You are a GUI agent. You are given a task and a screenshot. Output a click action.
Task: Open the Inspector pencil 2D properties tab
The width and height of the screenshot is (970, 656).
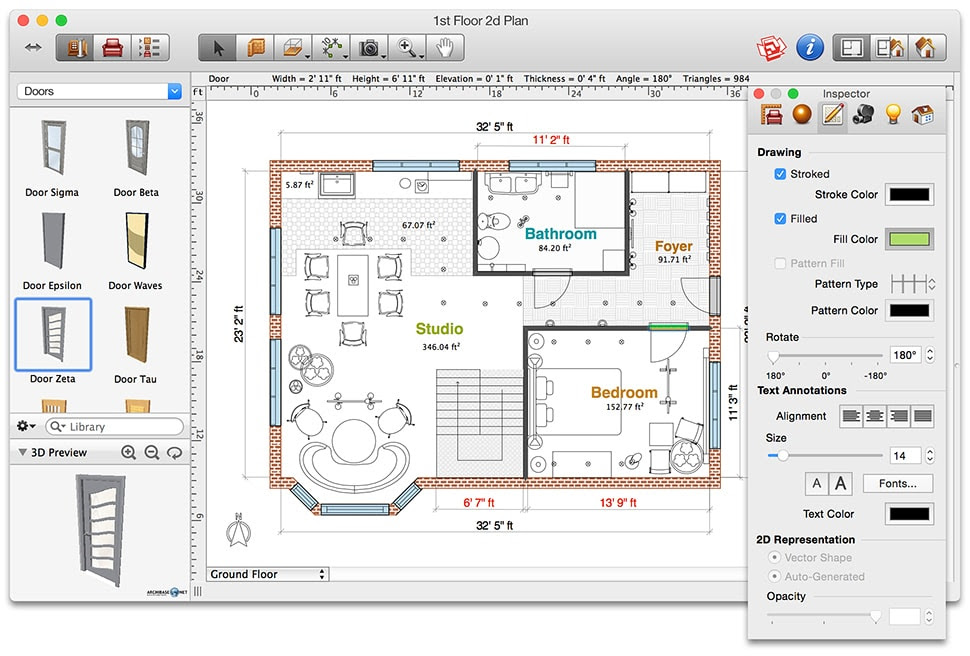833,114
